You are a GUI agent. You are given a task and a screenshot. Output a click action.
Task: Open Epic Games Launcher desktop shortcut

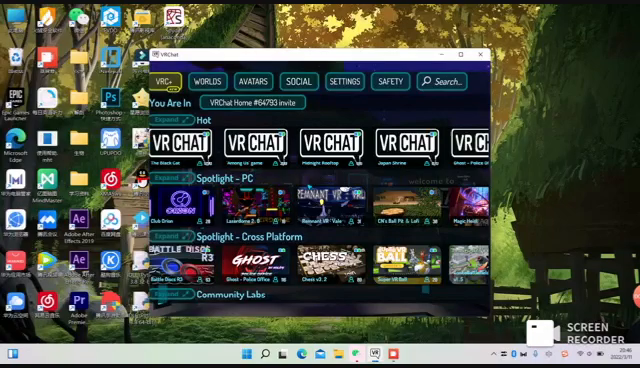point(16,103)
